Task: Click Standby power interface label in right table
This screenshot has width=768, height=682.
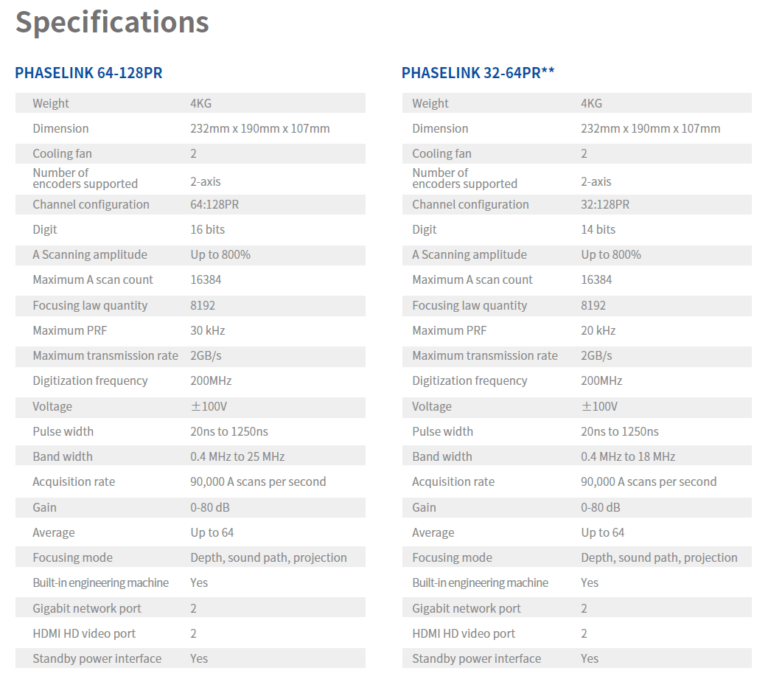Action: (x=476, y=658)
